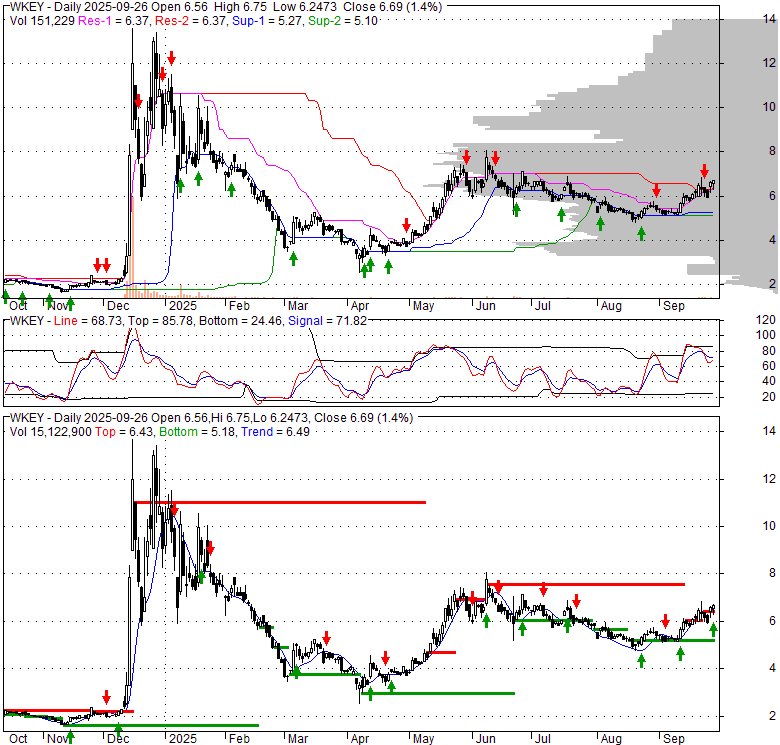Viewport: 780px width, 745px height.
Task: Click the 'May' month label under bottom chart
Action: (x=423, y=739)
